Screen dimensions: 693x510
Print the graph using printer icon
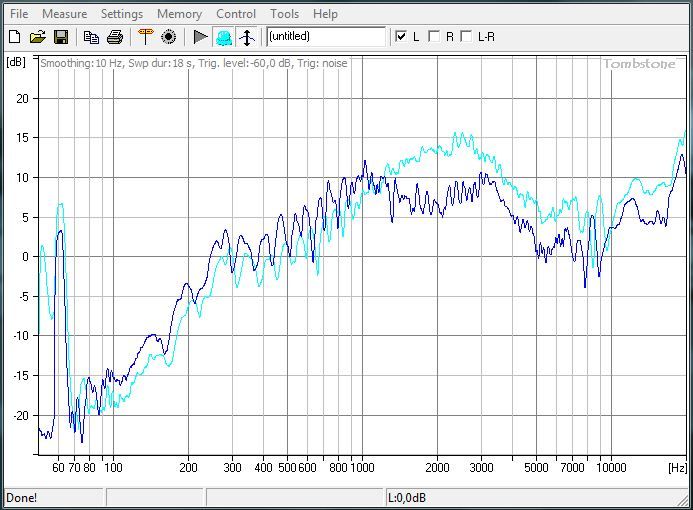(x=115, y=37)
